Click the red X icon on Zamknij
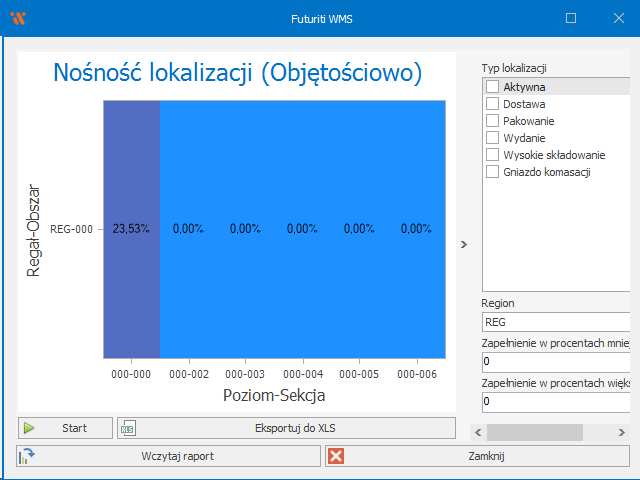Viewport: 640px width, 480px height. tap(336, 456)
